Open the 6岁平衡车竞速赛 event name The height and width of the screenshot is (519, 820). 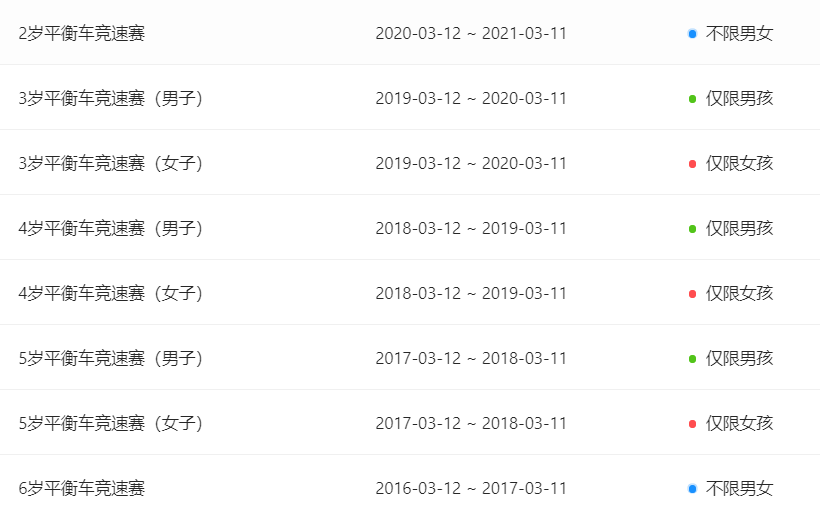(82, 488)
